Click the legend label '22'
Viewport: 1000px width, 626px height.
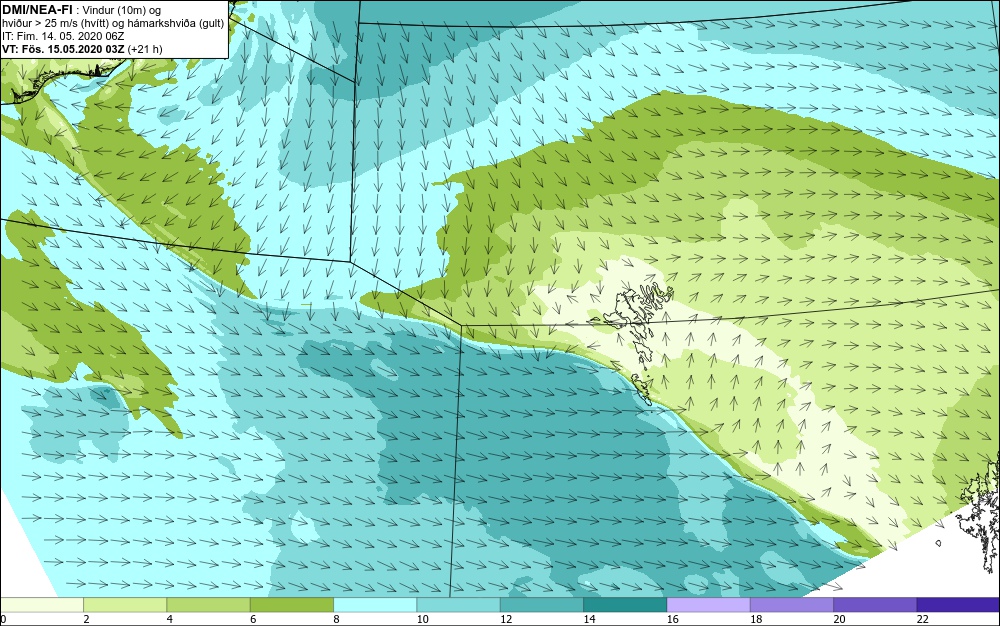tap(923, 619)
